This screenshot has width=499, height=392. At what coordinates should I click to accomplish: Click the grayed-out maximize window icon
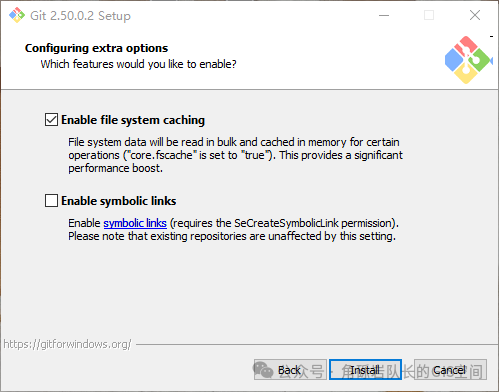(429, 15)
